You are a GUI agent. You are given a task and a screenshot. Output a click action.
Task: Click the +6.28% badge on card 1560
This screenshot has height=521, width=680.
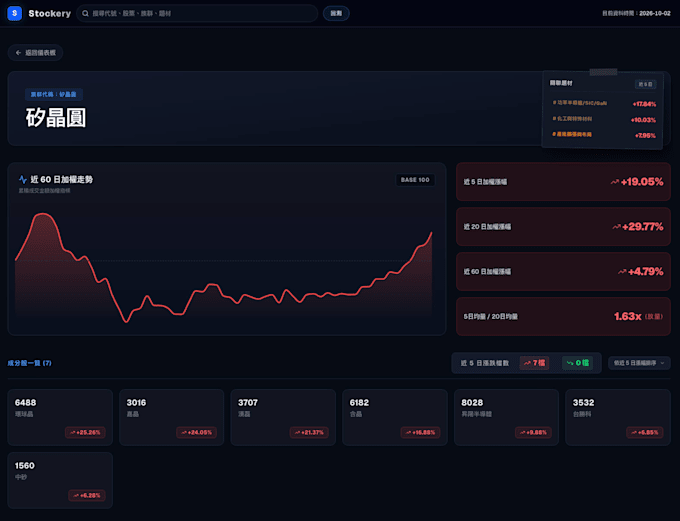pos(87,495)
